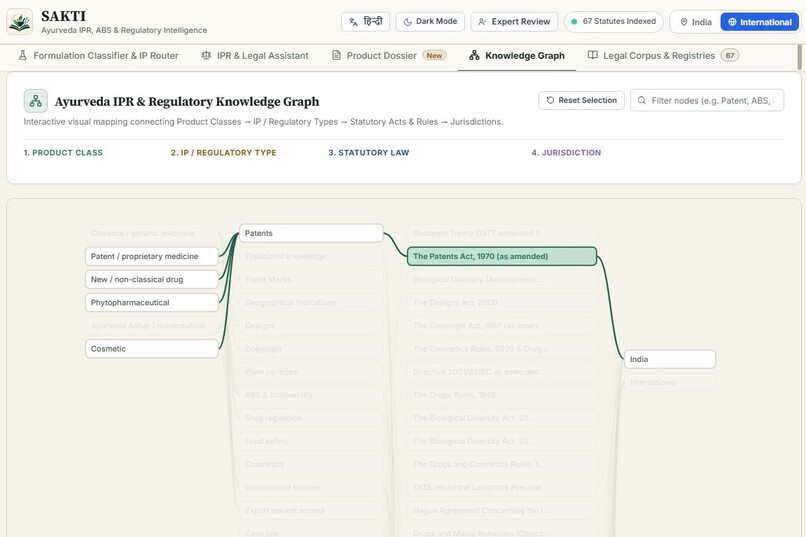Image resolution: width=806 pixels, height=537 pixels.
Task: Switch language with the Hindi translate button
Action: point(365,22)
